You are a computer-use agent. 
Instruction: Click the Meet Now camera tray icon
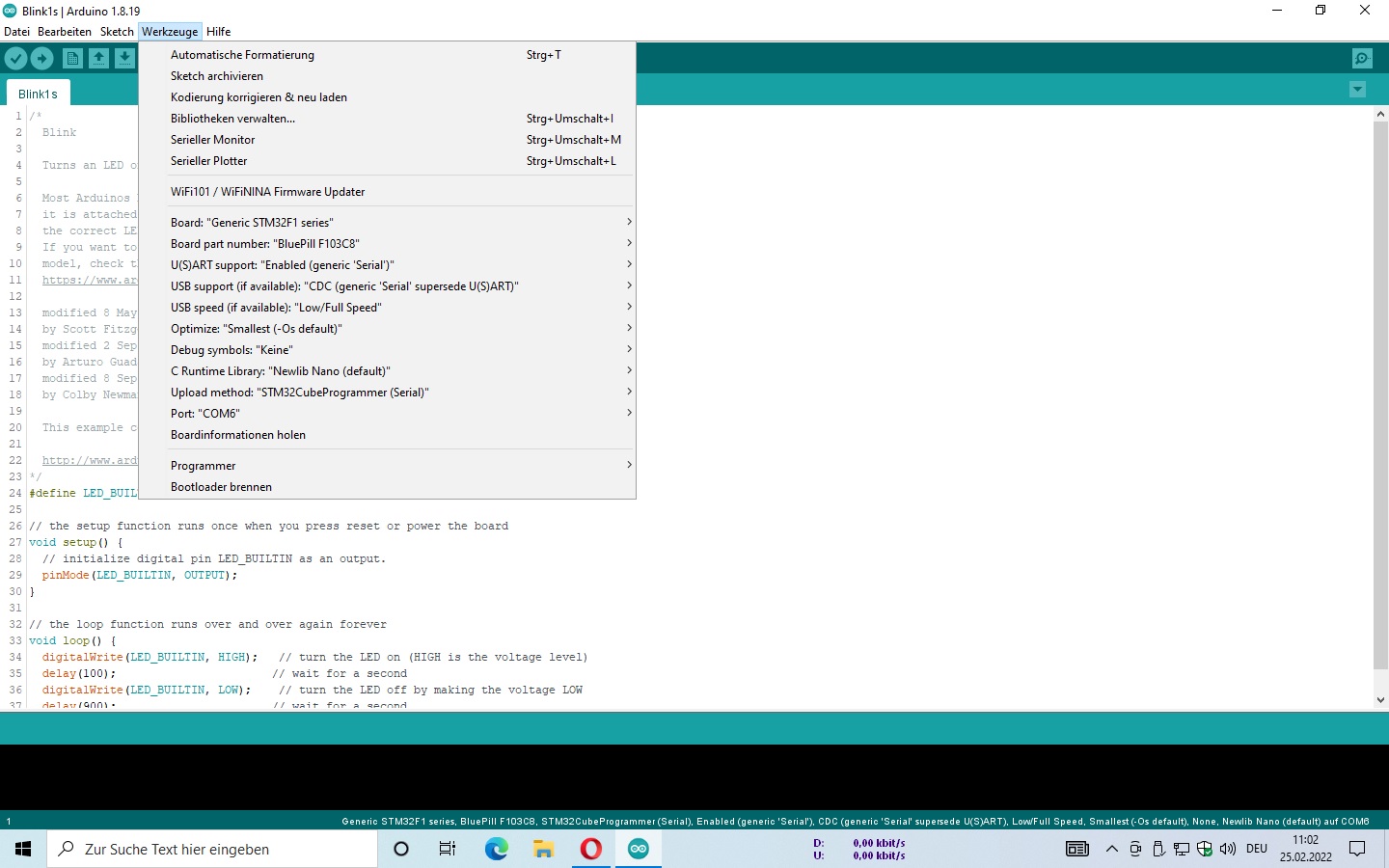click(x=1135, y=849)
